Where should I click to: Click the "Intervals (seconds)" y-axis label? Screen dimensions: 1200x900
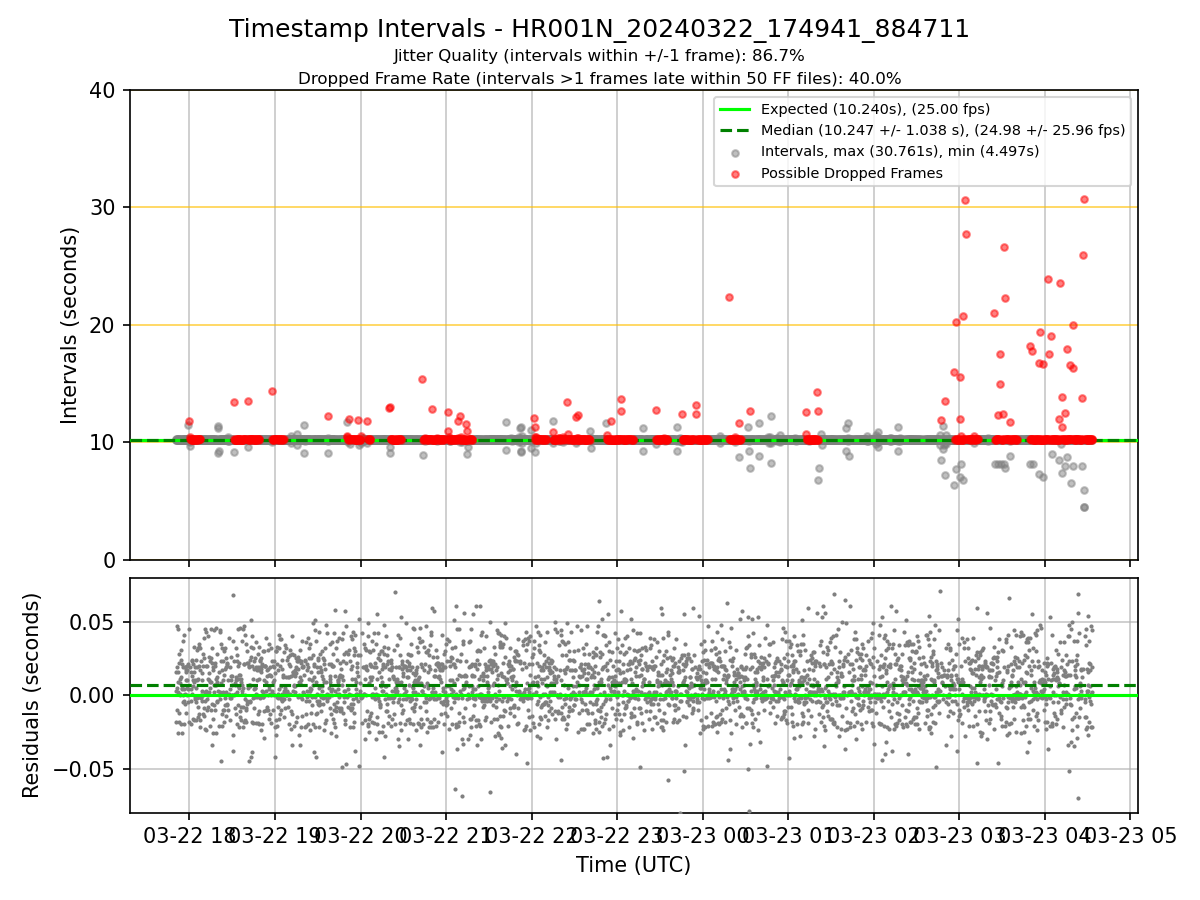(70, 325)
